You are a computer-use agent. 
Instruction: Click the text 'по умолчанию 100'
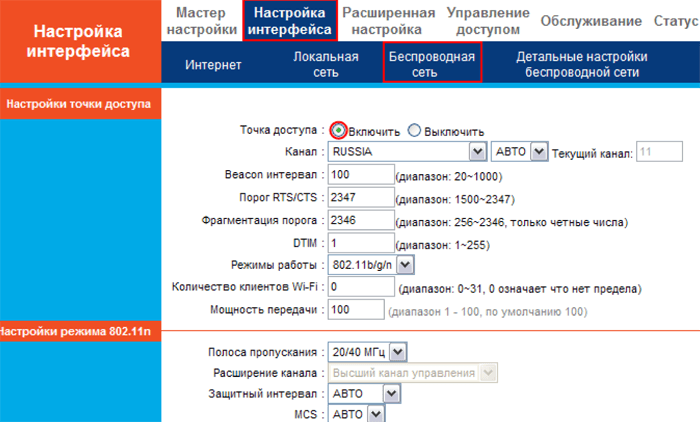534,312
